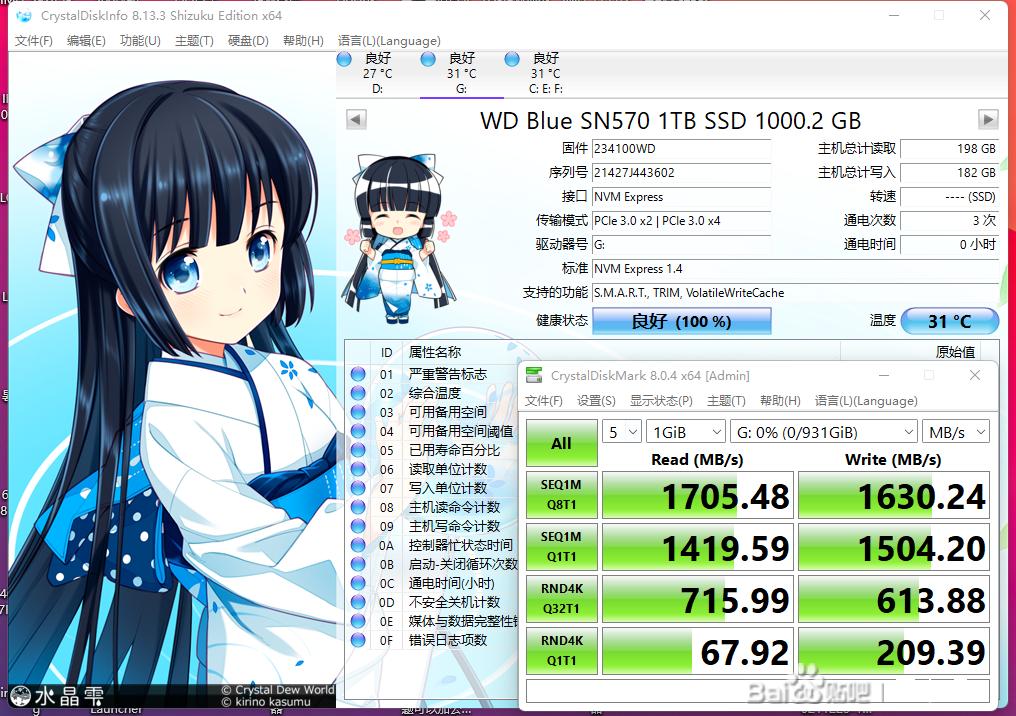Click status orb of attribute 01 严重警告标志
The height and width of the screenshot is (716, 1016).
point(358,374)
